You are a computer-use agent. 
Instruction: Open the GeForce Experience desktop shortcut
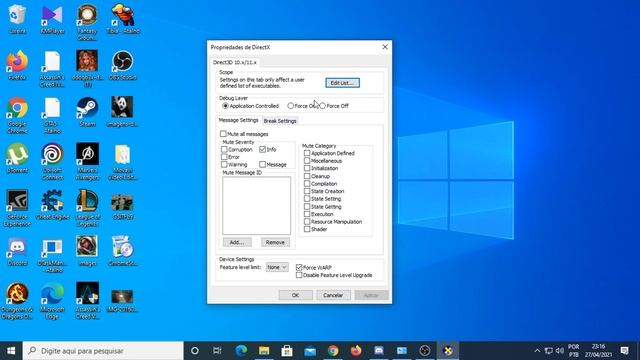[x=17, y=208]
